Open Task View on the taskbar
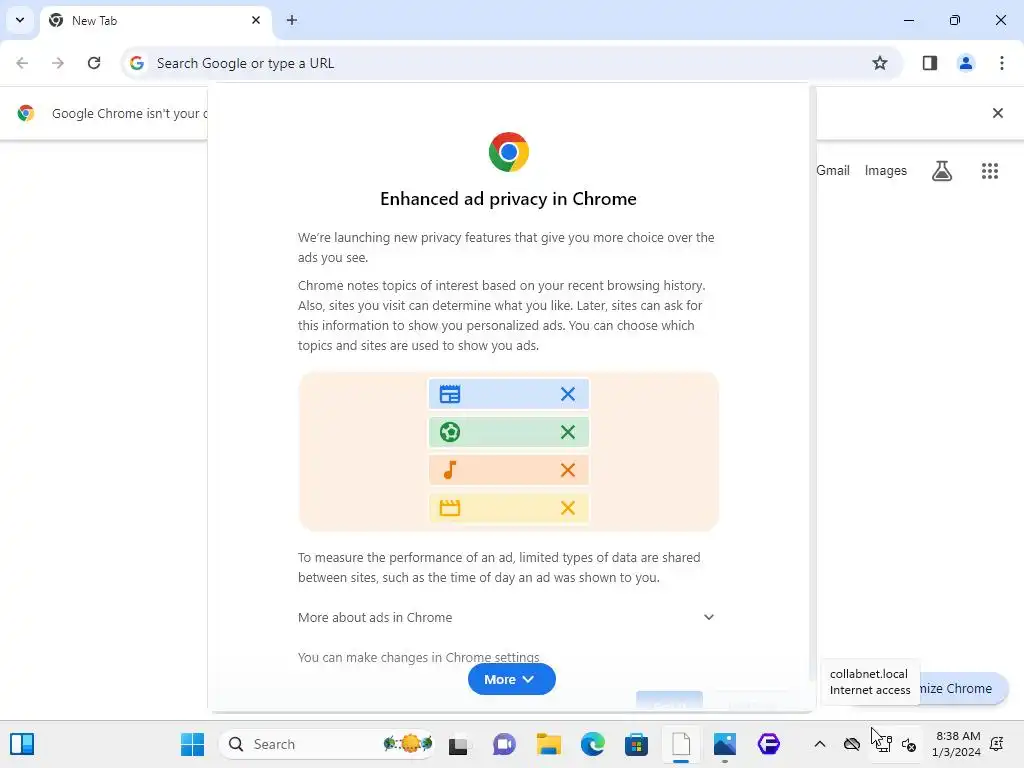Viewport: 1024px width, 768px height. click(x=458, y=744)
